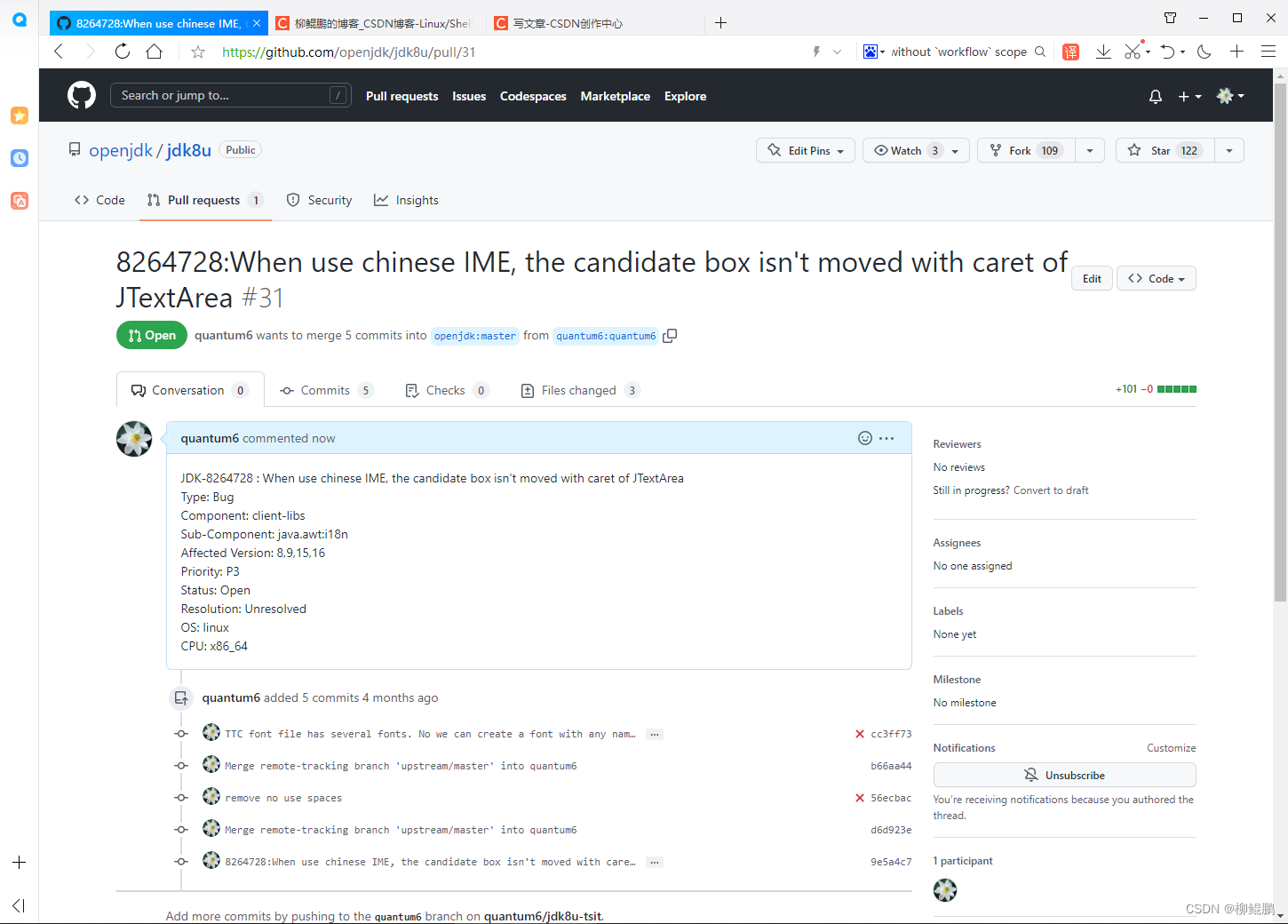Expand the Watch options caret
This screenshot has height=924, width=1288.
(x=955, y=150)
